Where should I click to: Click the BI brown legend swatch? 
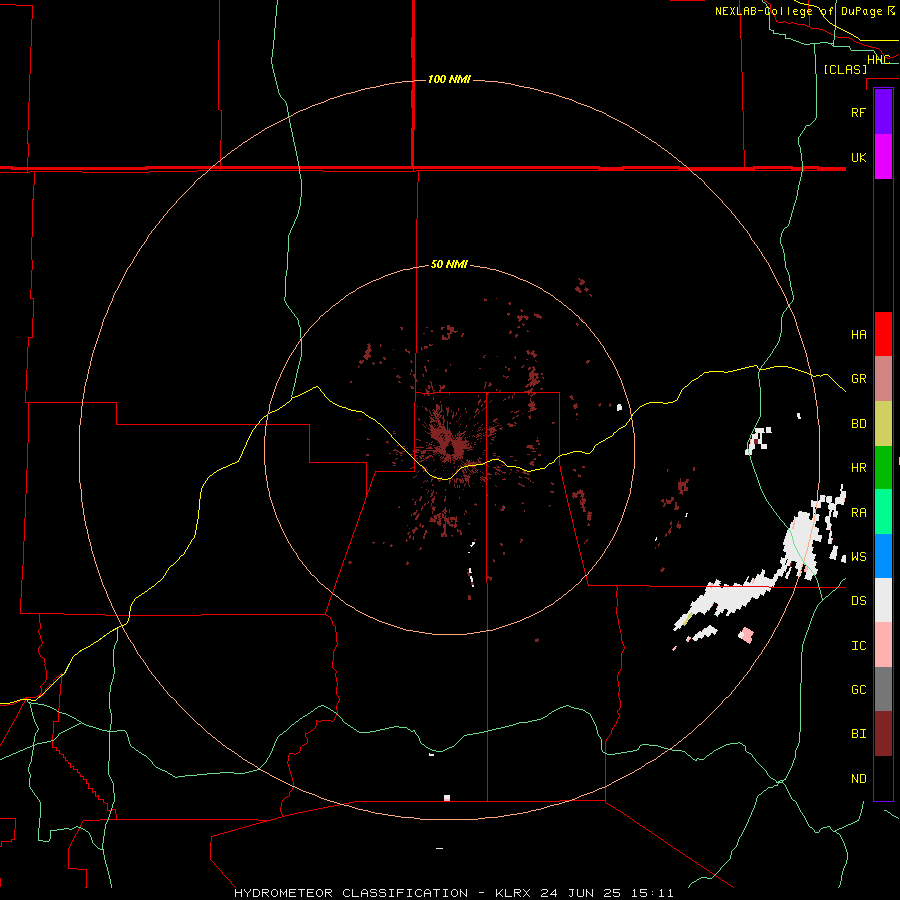pos(883,734)
